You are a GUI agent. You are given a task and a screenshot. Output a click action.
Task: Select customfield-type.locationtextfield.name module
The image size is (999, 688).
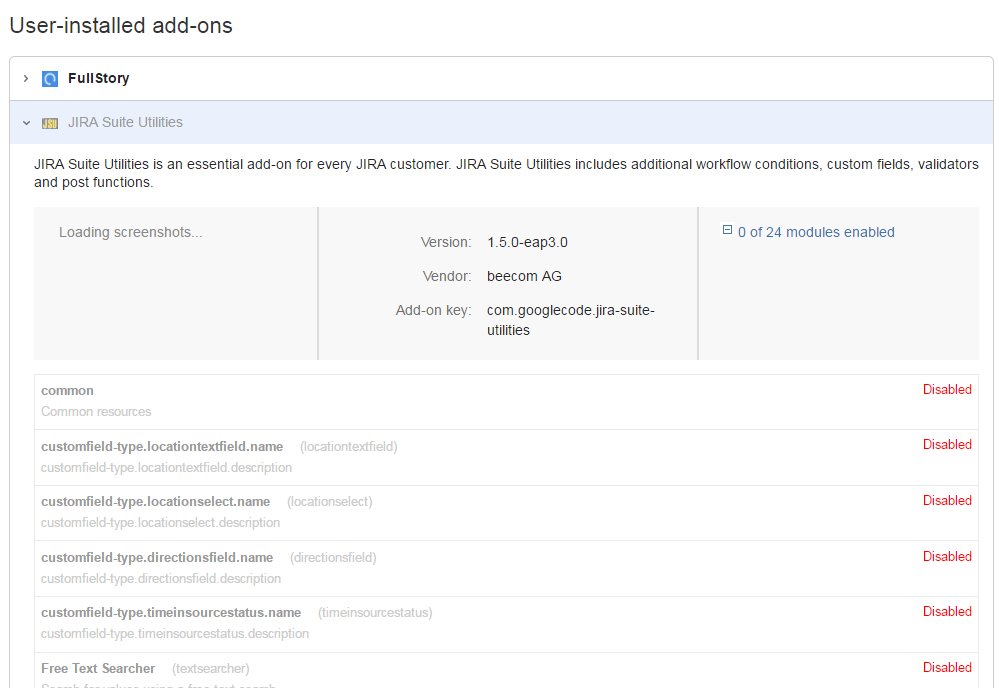[x=162, y=447]
